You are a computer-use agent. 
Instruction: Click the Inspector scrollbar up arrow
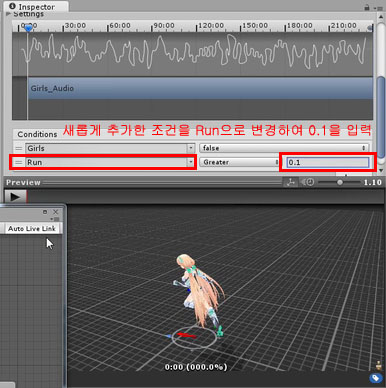[381, 18]
